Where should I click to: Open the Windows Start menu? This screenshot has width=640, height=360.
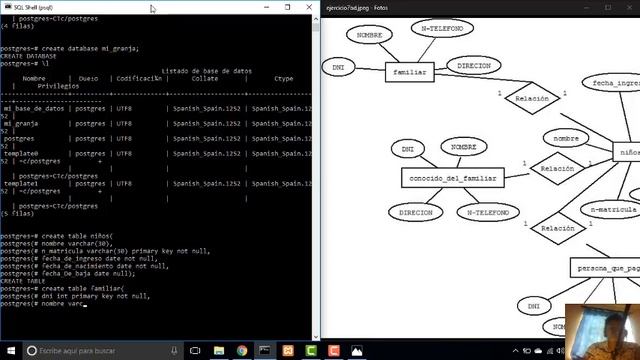click(11, 351)
